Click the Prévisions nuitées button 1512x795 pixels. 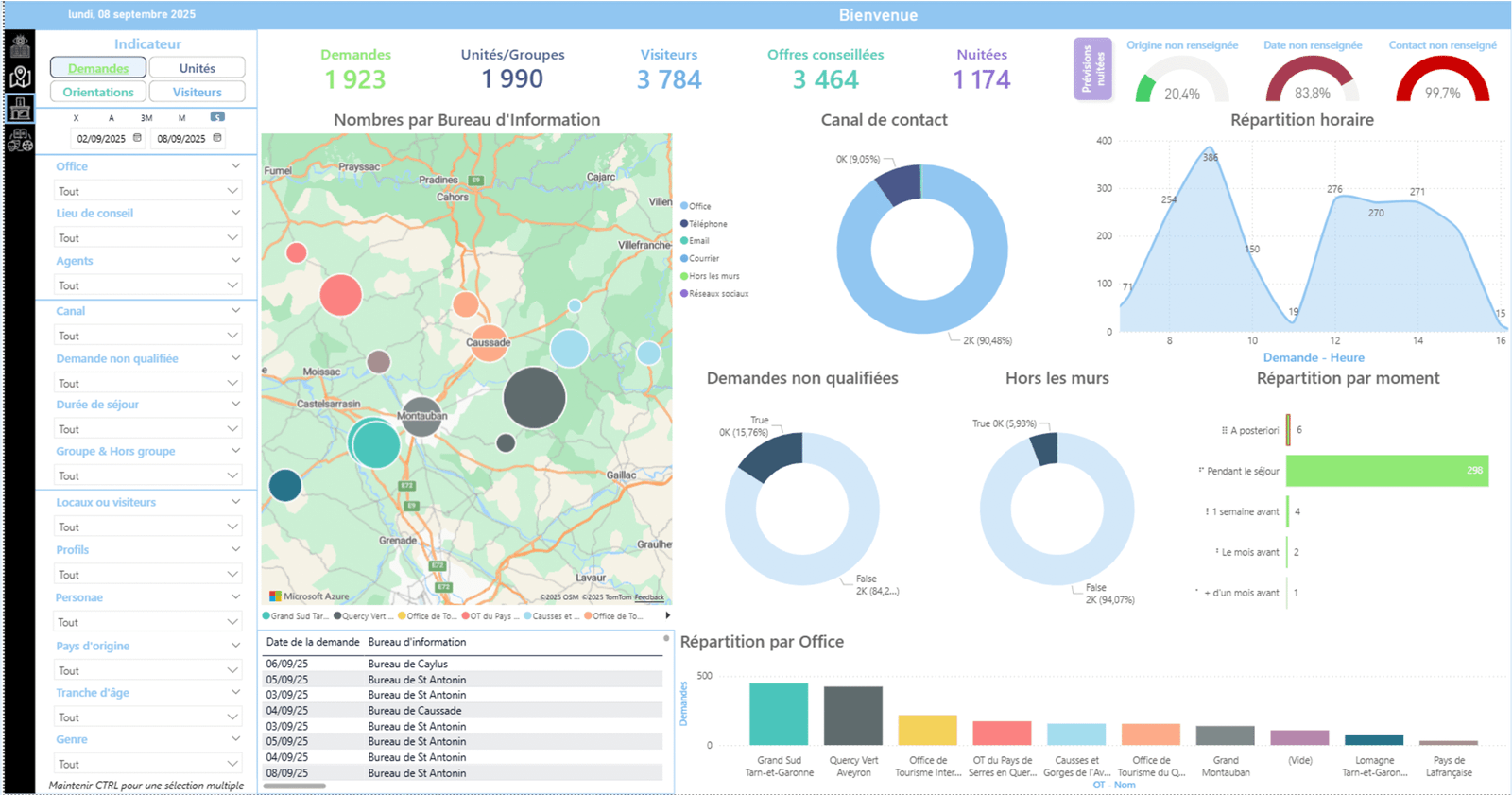1091,69
